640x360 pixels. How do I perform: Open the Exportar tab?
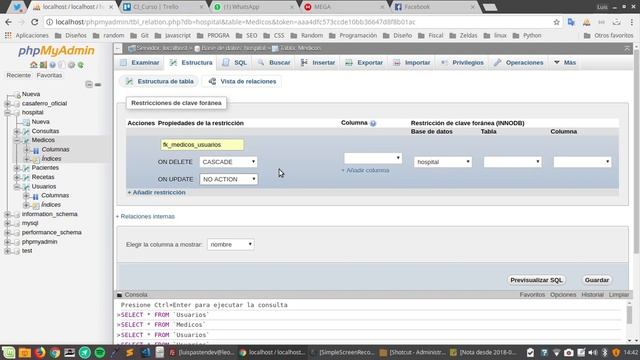click(364, 62)
